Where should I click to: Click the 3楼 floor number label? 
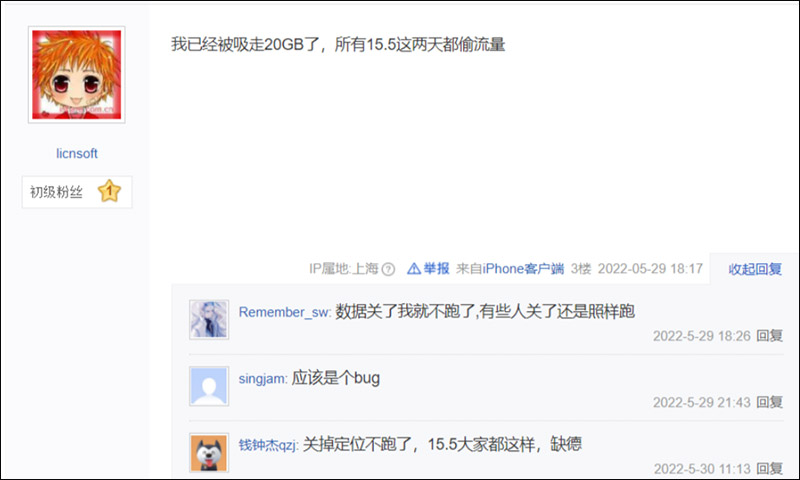pyautogui.click(x=581, y=268)
